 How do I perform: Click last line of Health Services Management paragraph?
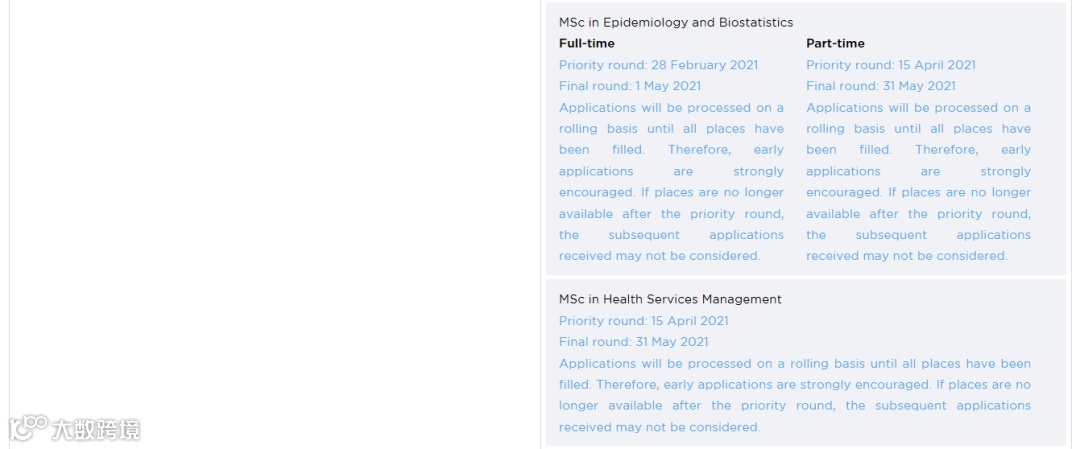pos(659,427)
